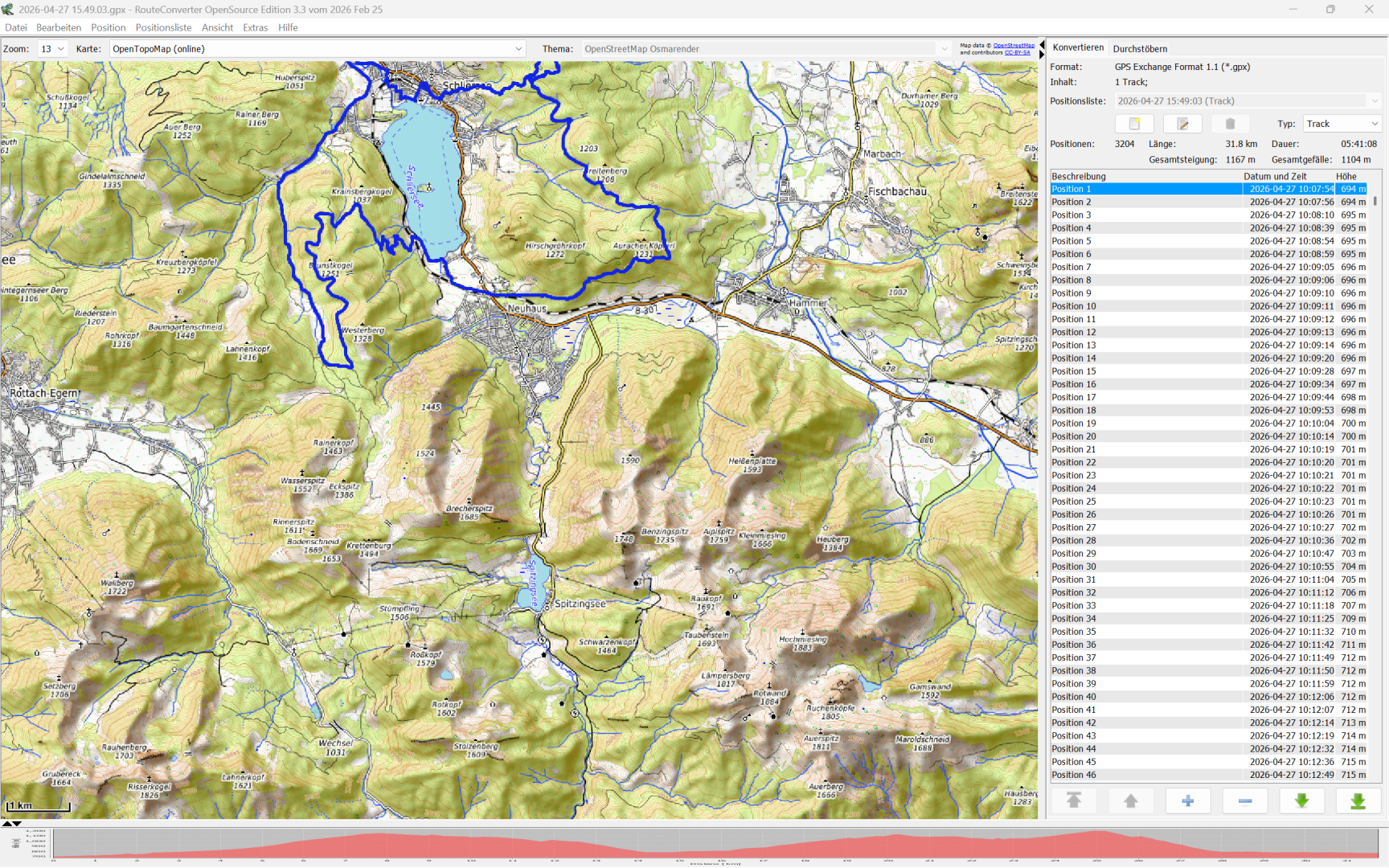Switch to the Durchstöbern tab
This screenshot has width=1389, height=868.
[x=1140, y=48]
